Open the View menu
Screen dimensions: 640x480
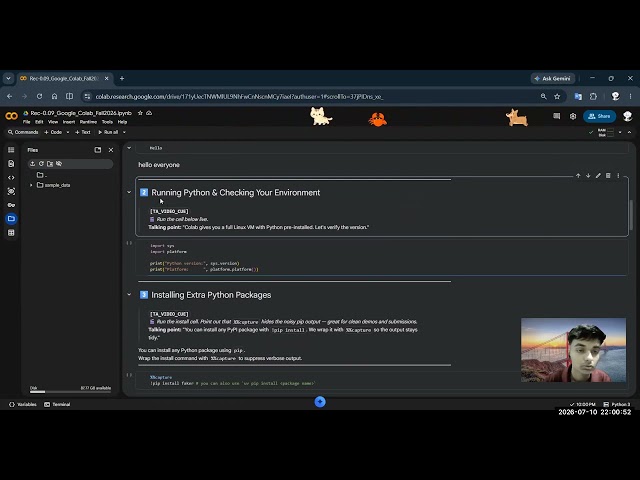tap(53, 122)
